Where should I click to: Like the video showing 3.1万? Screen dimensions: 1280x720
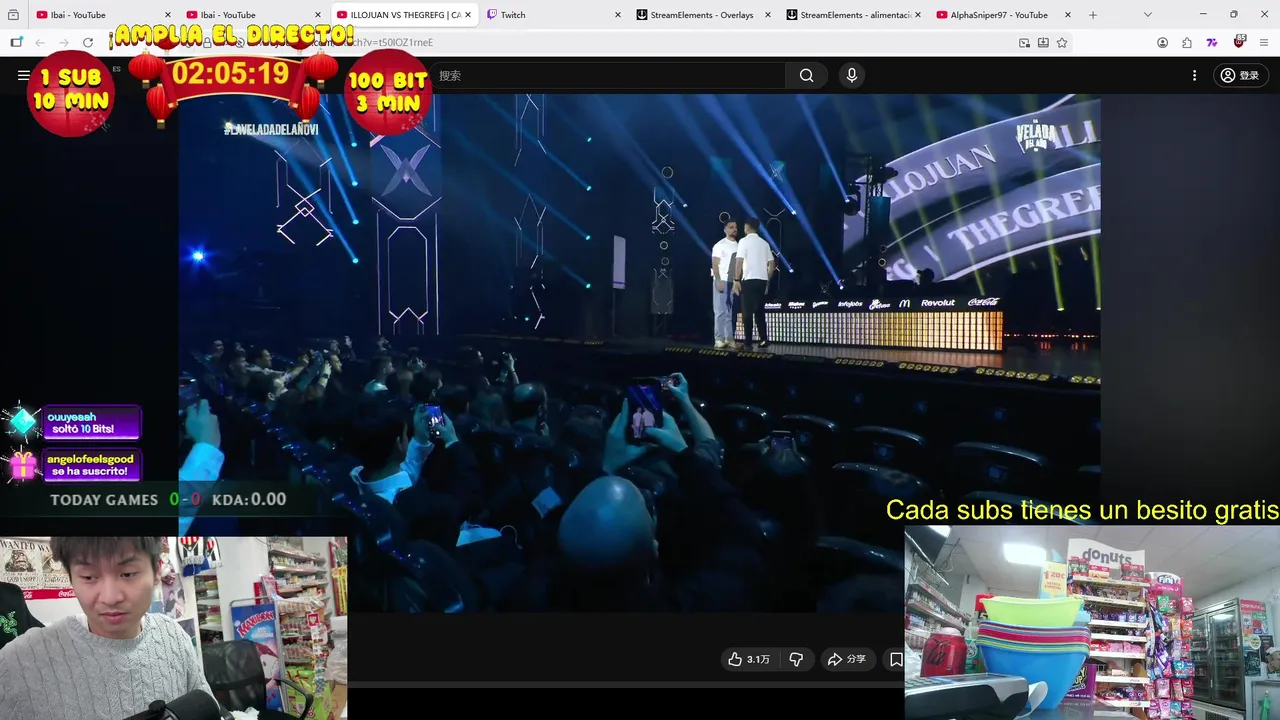pos(748,659)
